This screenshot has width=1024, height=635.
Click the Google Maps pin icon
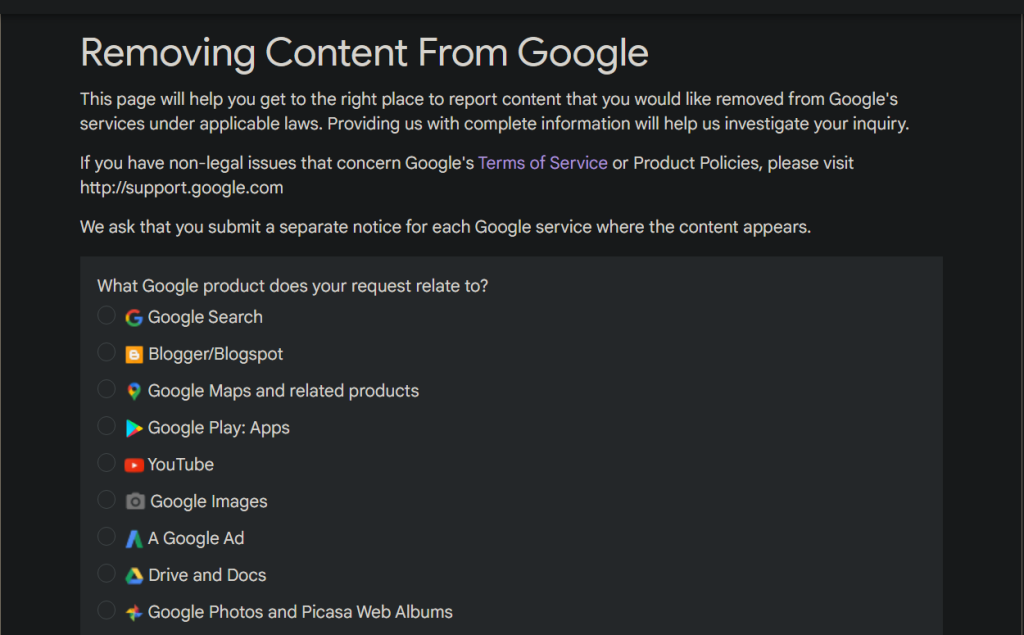pyautogui.click(x=134, y=391)
